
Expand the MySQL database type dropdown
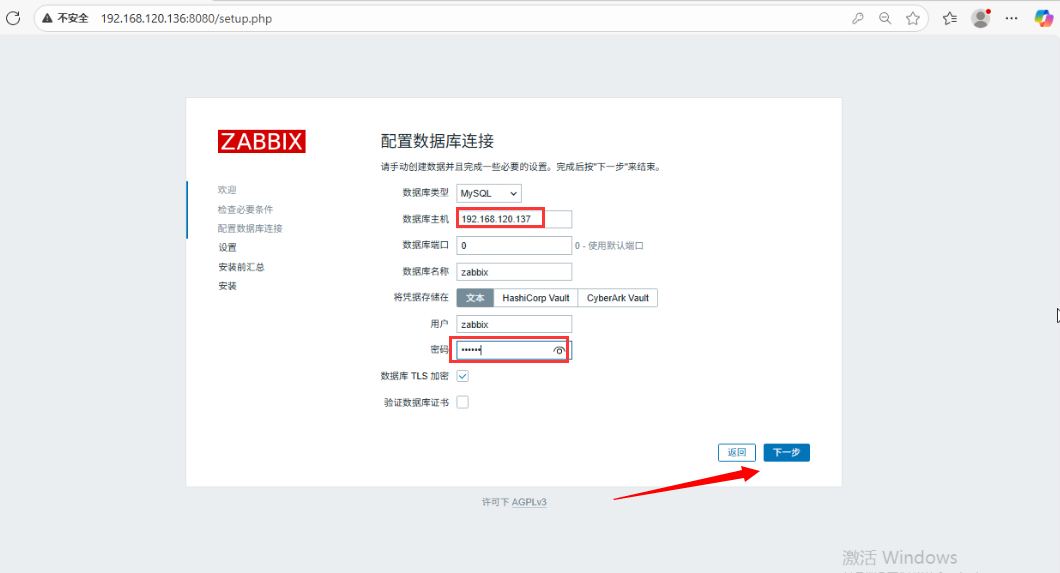[489, 193]
